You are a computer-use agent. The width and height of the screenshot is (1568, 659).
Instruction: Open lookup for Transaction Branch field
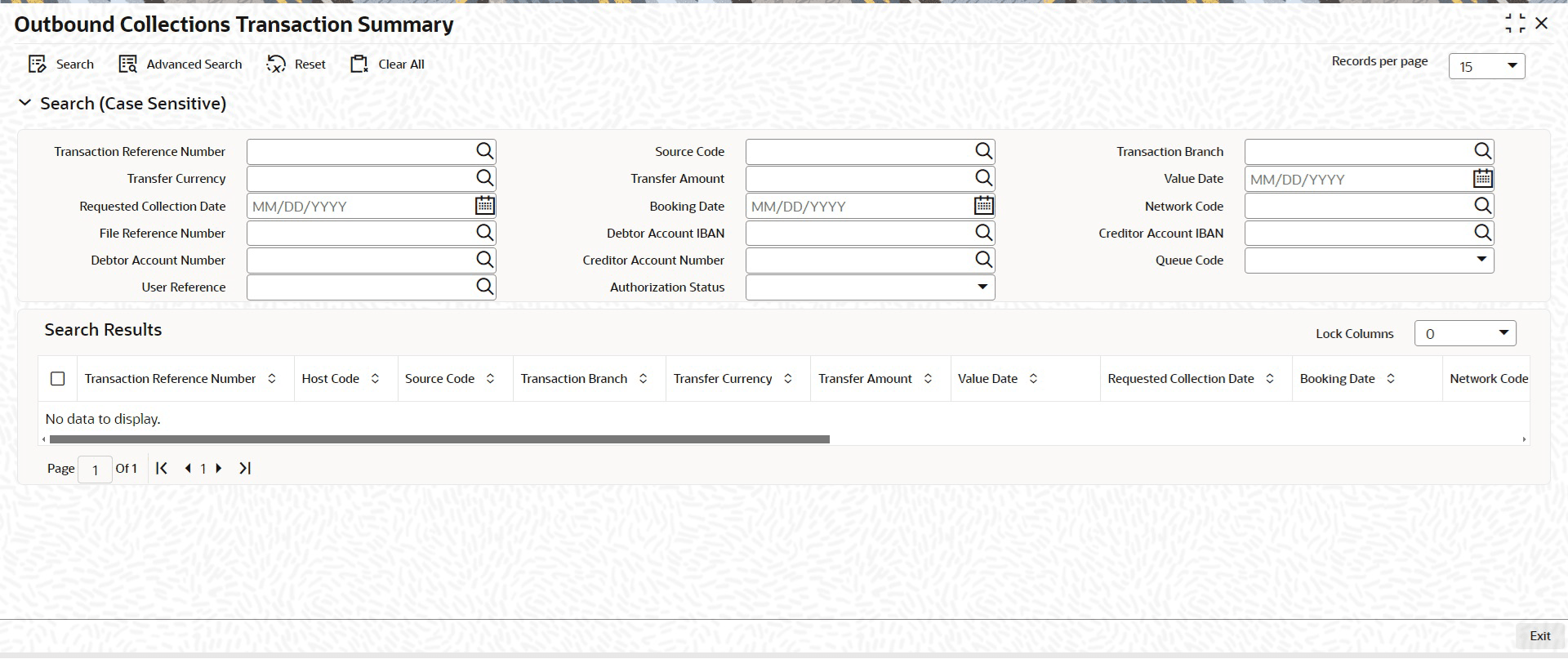[1483, 151]
